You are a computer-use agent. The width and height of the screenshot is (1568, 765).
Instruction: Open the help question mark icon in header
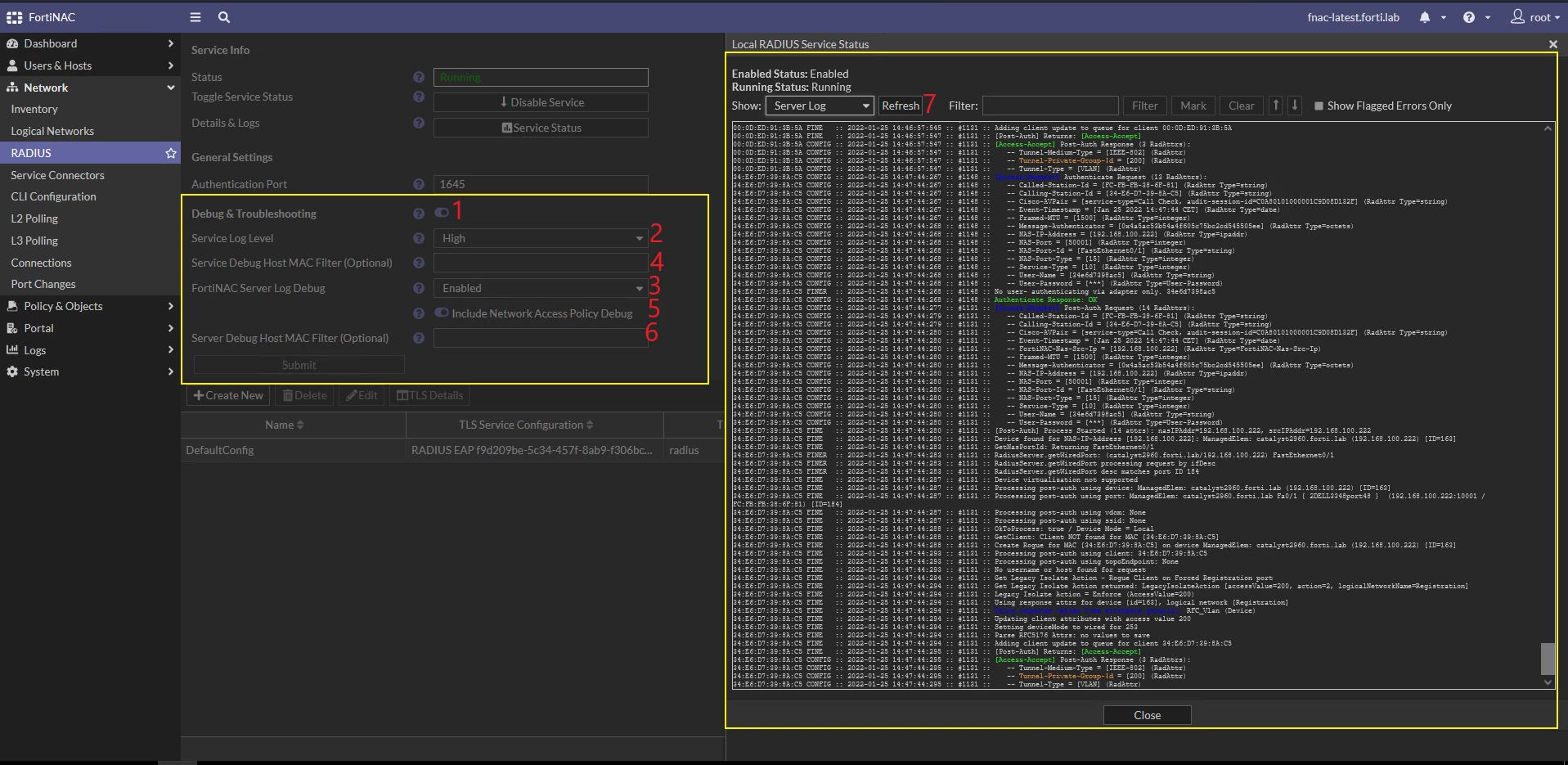(1469, 17)
